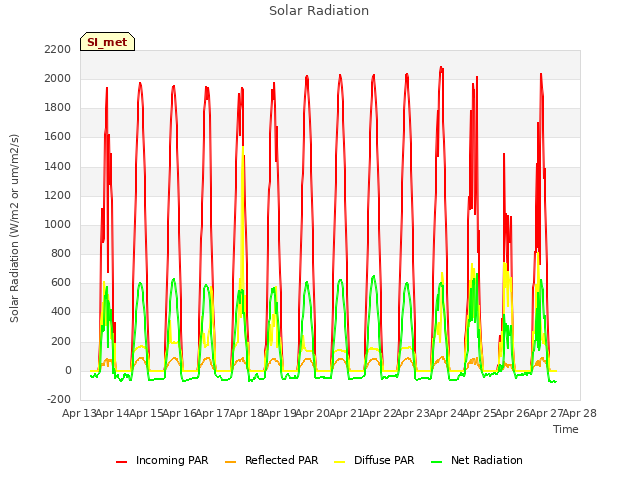The image size is (640, 480).
Task: Click the 400 y-axis tick label
Action: click(x=61, y=312)
